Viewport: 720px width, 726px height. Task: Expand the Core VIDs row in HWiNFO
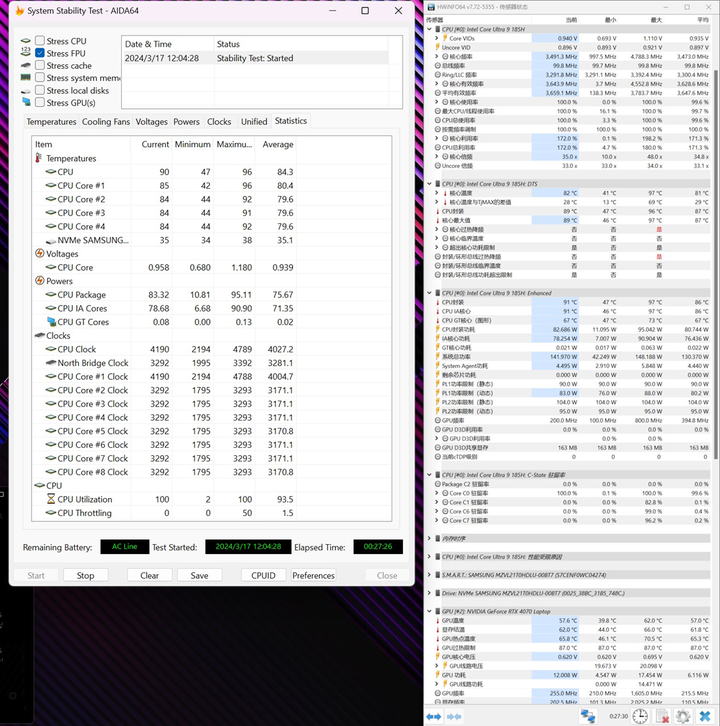pyautogui.click(x=437, y=38)
